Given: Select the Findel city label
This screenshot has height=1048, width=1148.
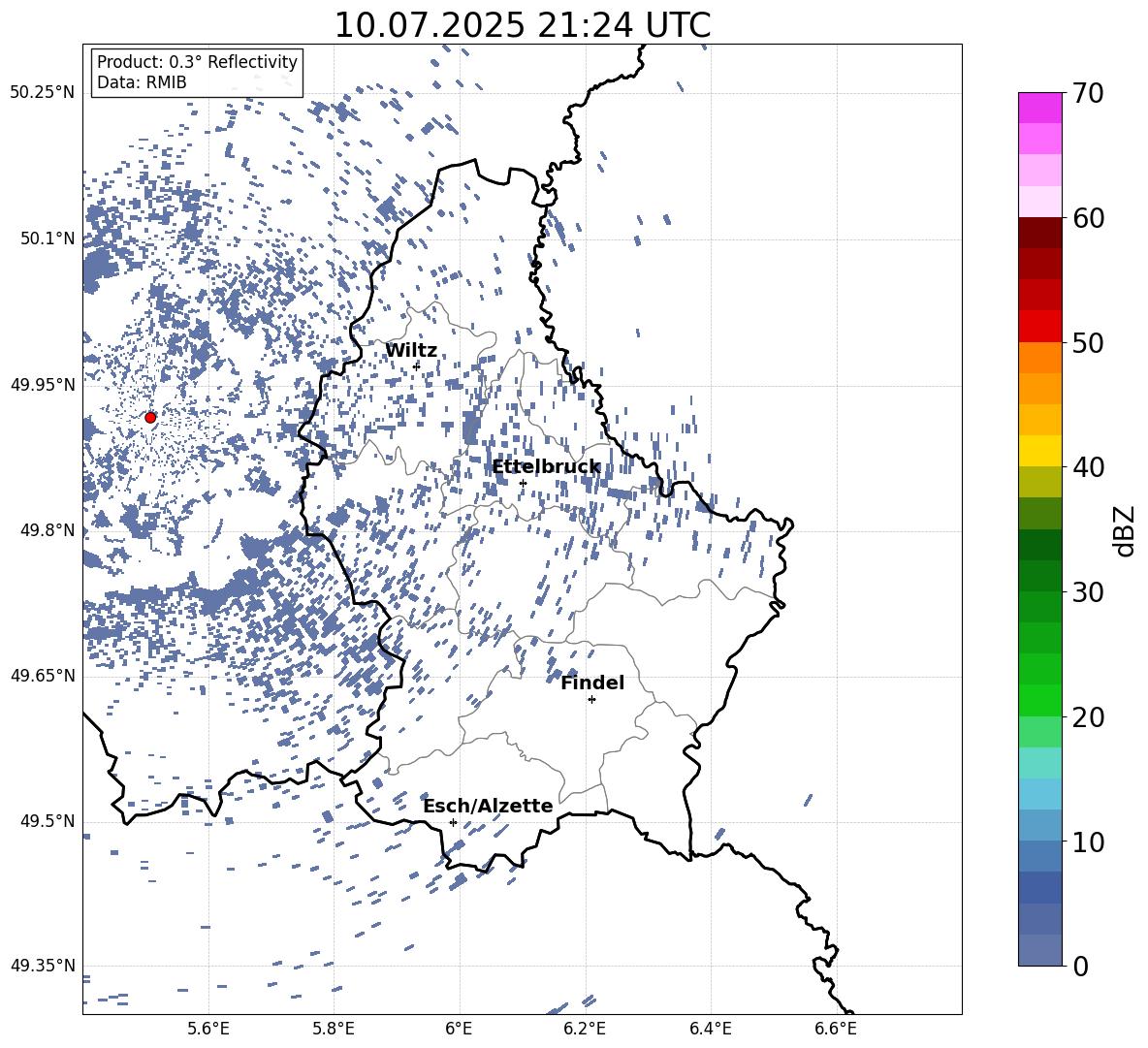Looking at the screenshot, I should pyautogui.click(x=592, y=683).
